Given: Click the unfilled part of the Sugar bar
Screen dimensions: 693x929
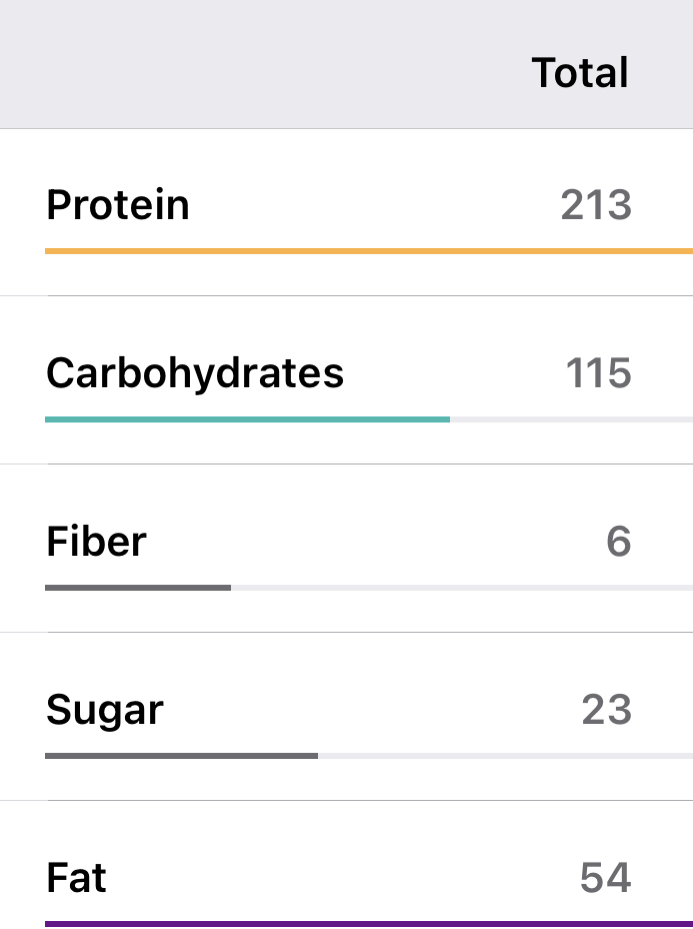Looking at the screenshot, I should click(x=505, y=755).
